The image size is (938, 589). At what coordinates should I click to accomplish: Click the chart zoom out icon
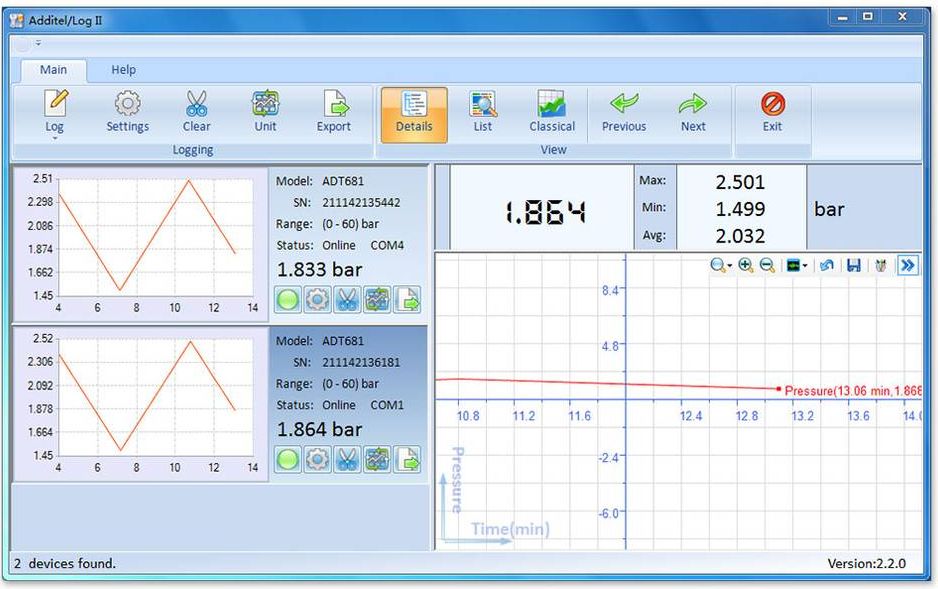coord(767,265)
